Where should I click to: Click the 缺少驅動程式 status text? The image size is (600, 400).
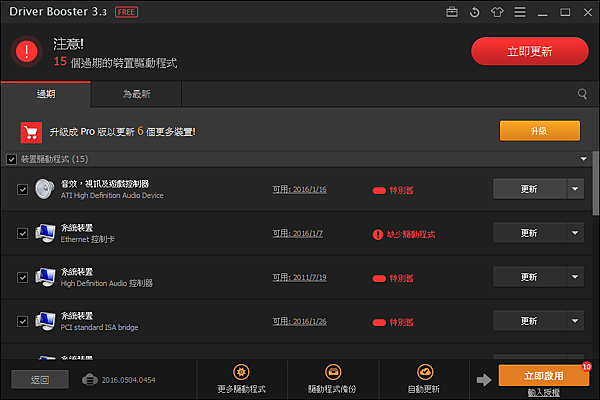click(x=411, y=234)
